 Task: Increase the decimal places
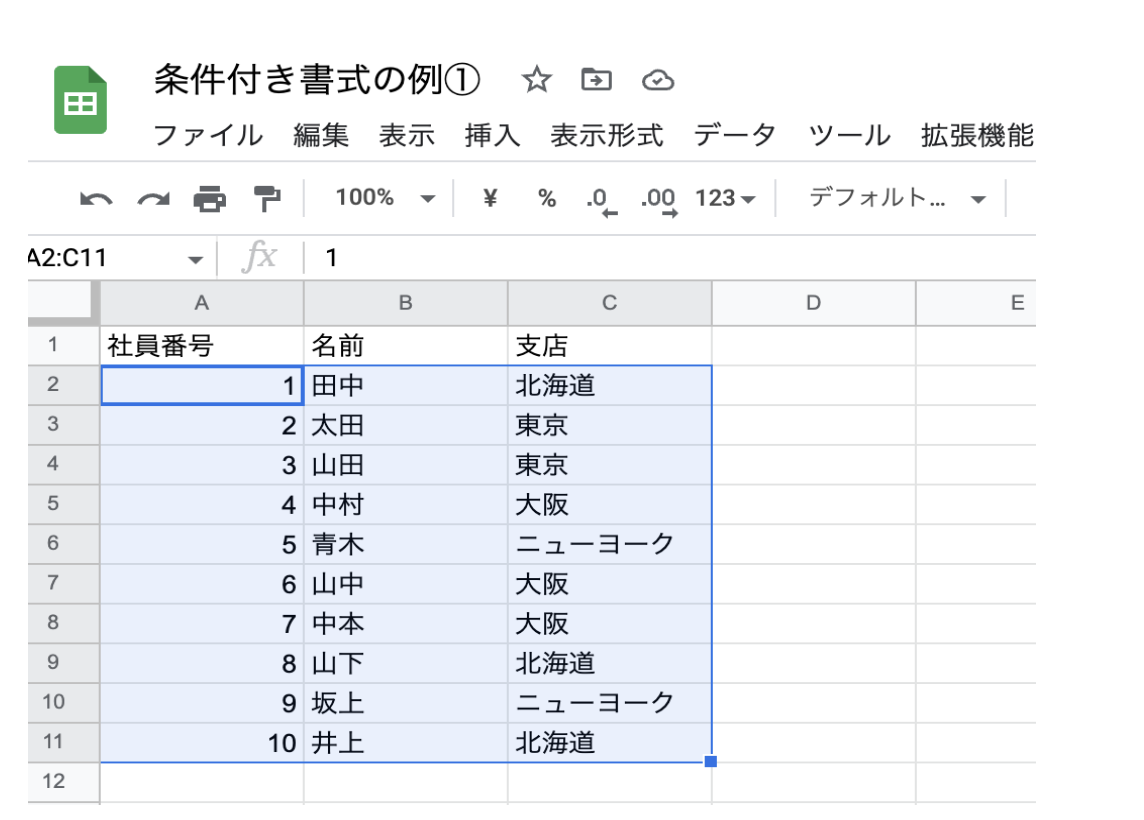pyautogui.click(x=659, y=199)
